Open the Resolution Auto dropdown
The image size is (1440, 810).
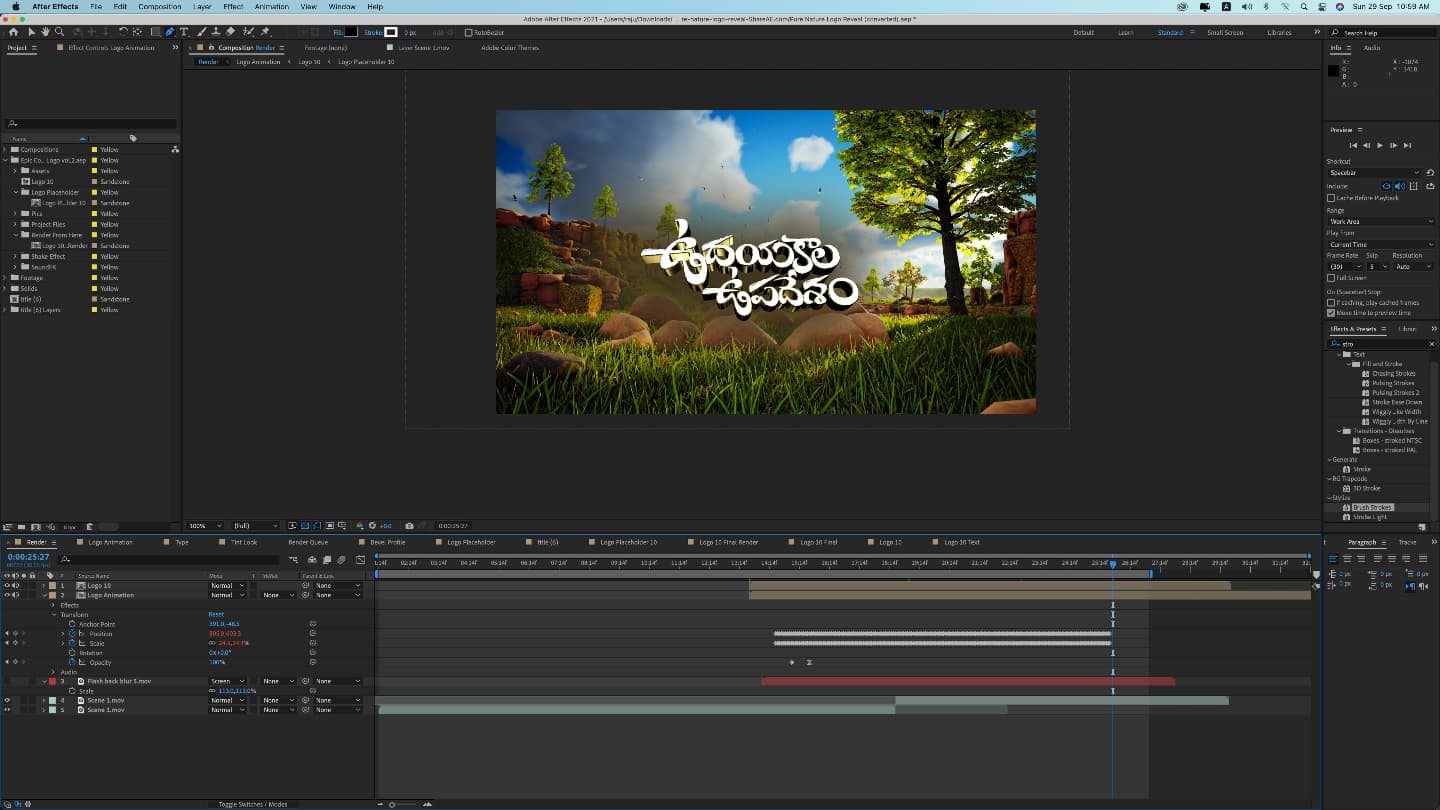(x=1414, y=267)
